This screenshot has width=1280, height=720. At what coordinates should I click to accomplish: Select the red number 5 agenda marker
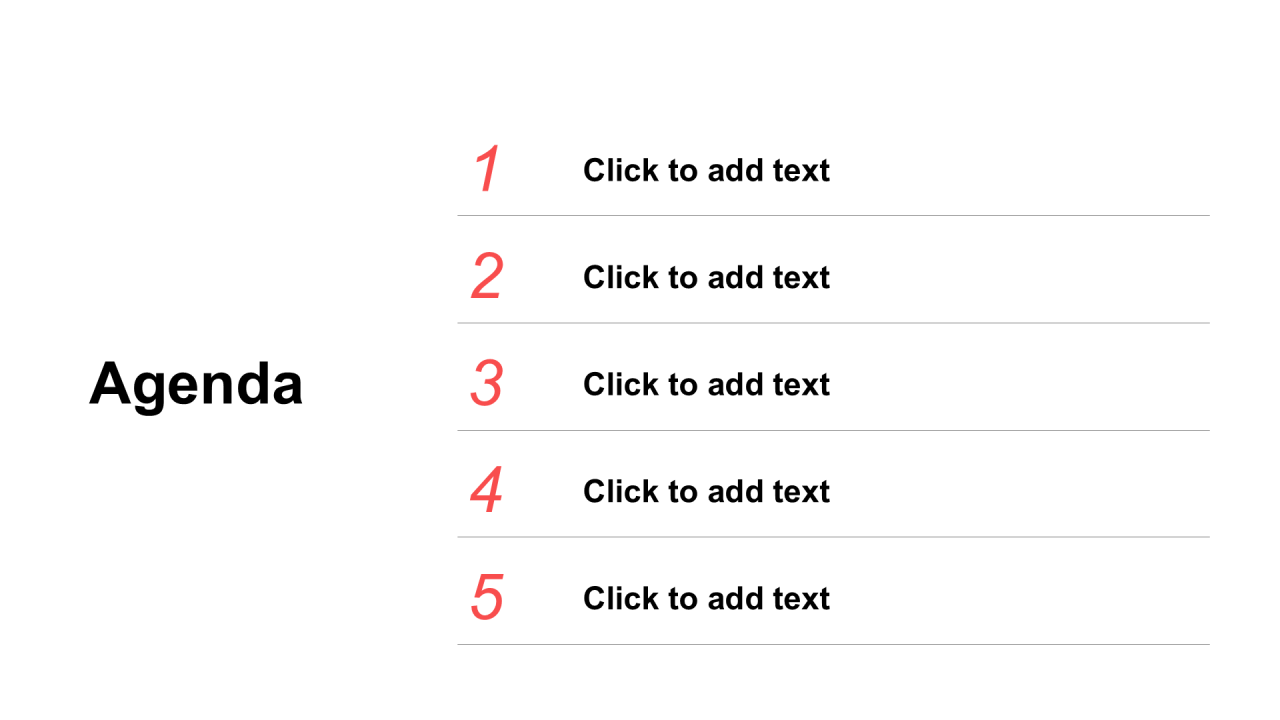487,598
